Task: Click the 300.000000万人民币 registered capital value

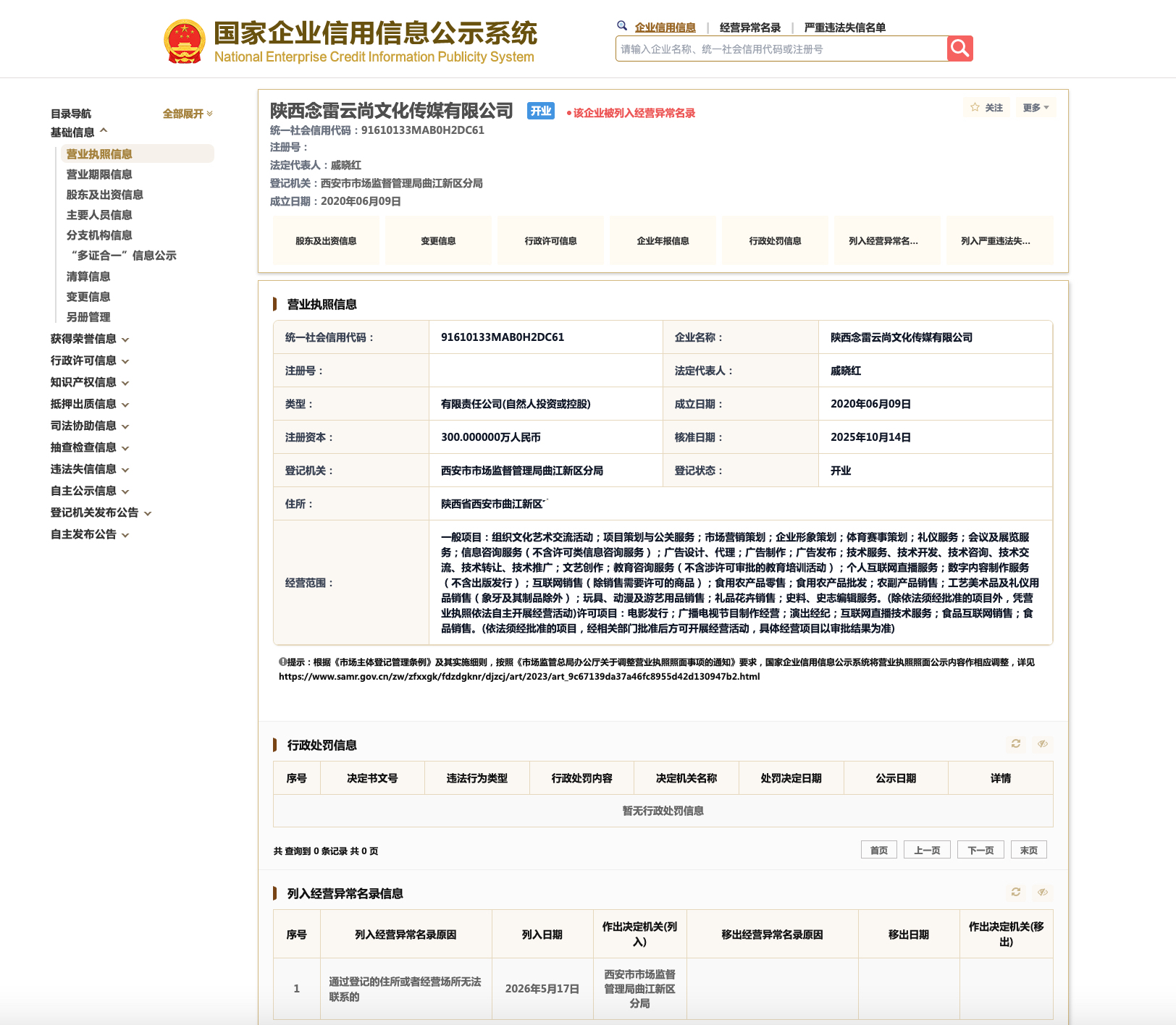Action: 491,436
